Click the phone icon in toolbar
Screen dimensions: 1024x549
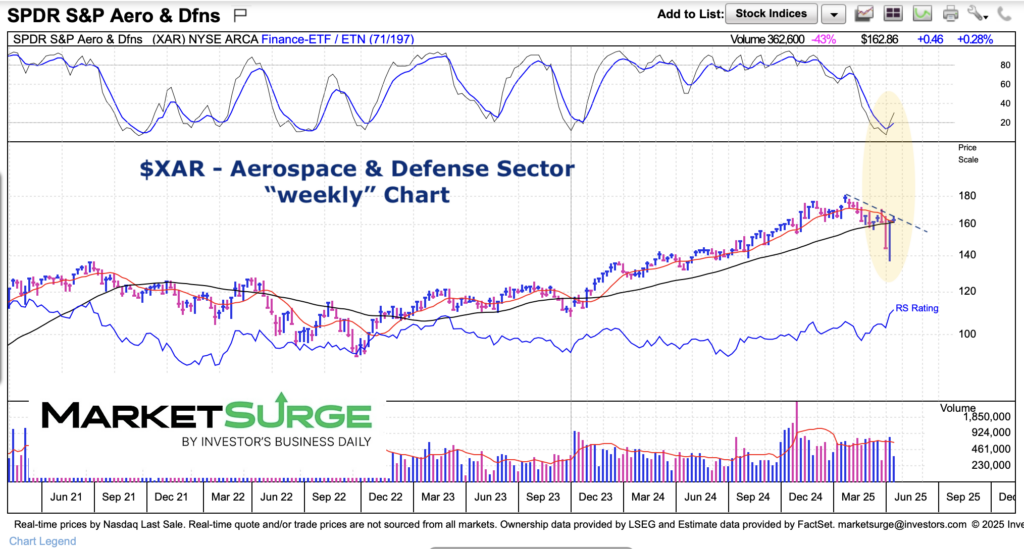(1004, 14)
